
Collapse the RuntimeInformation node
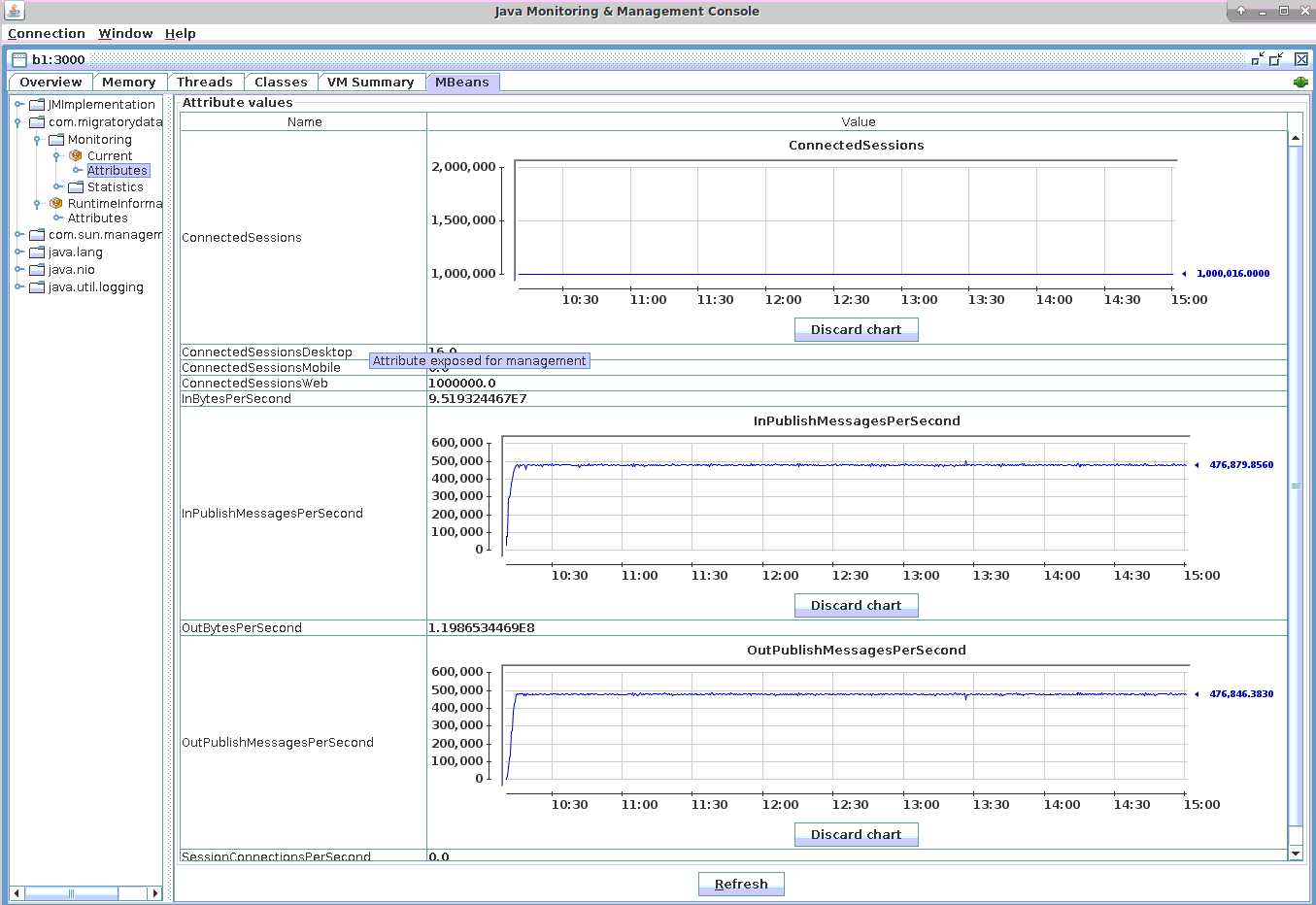coord(37,204)
